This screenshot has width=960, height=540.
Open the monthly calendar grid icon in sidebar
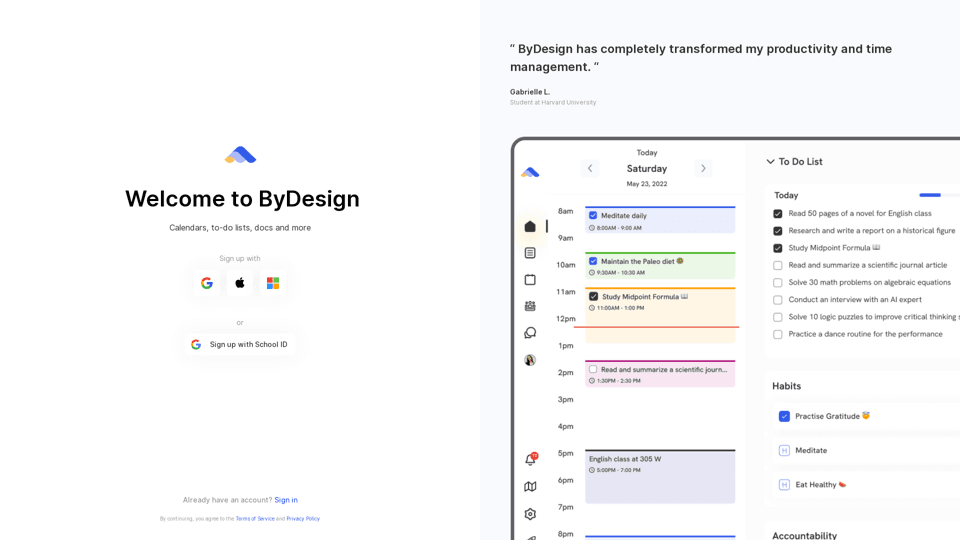coord(530,306)
